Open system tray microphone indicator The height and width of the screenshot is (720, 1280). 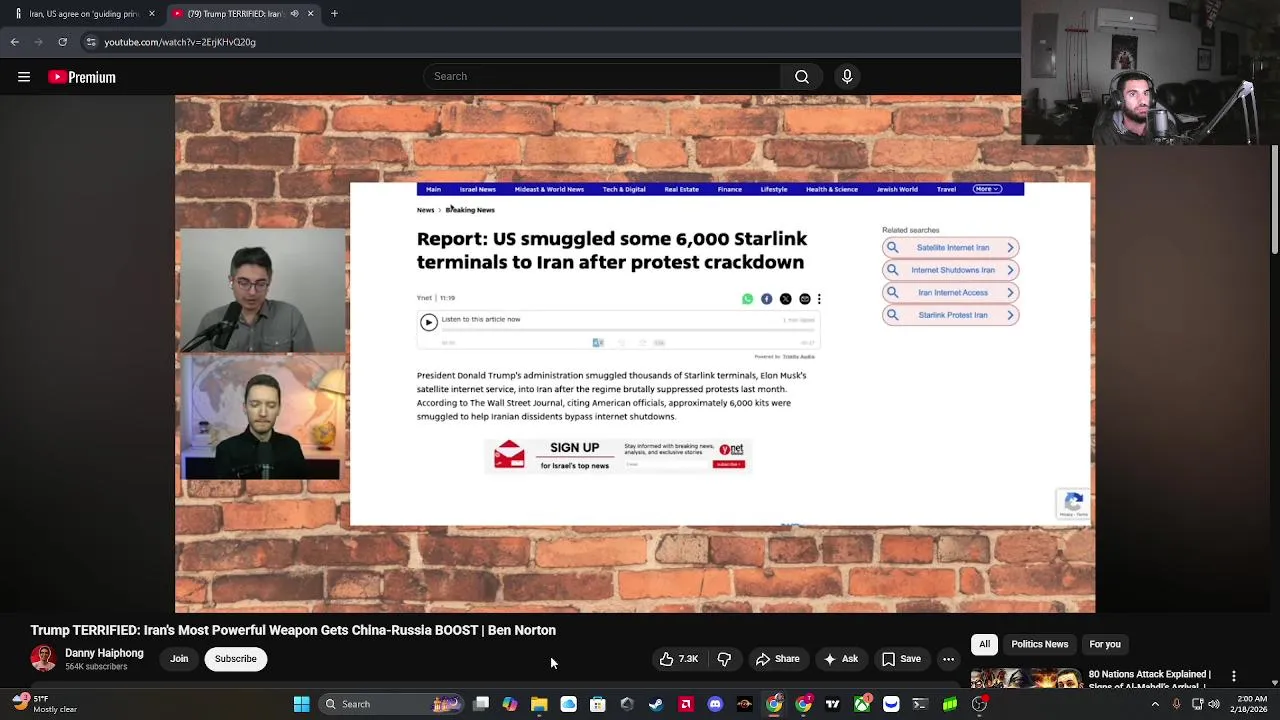point(1176,704)
